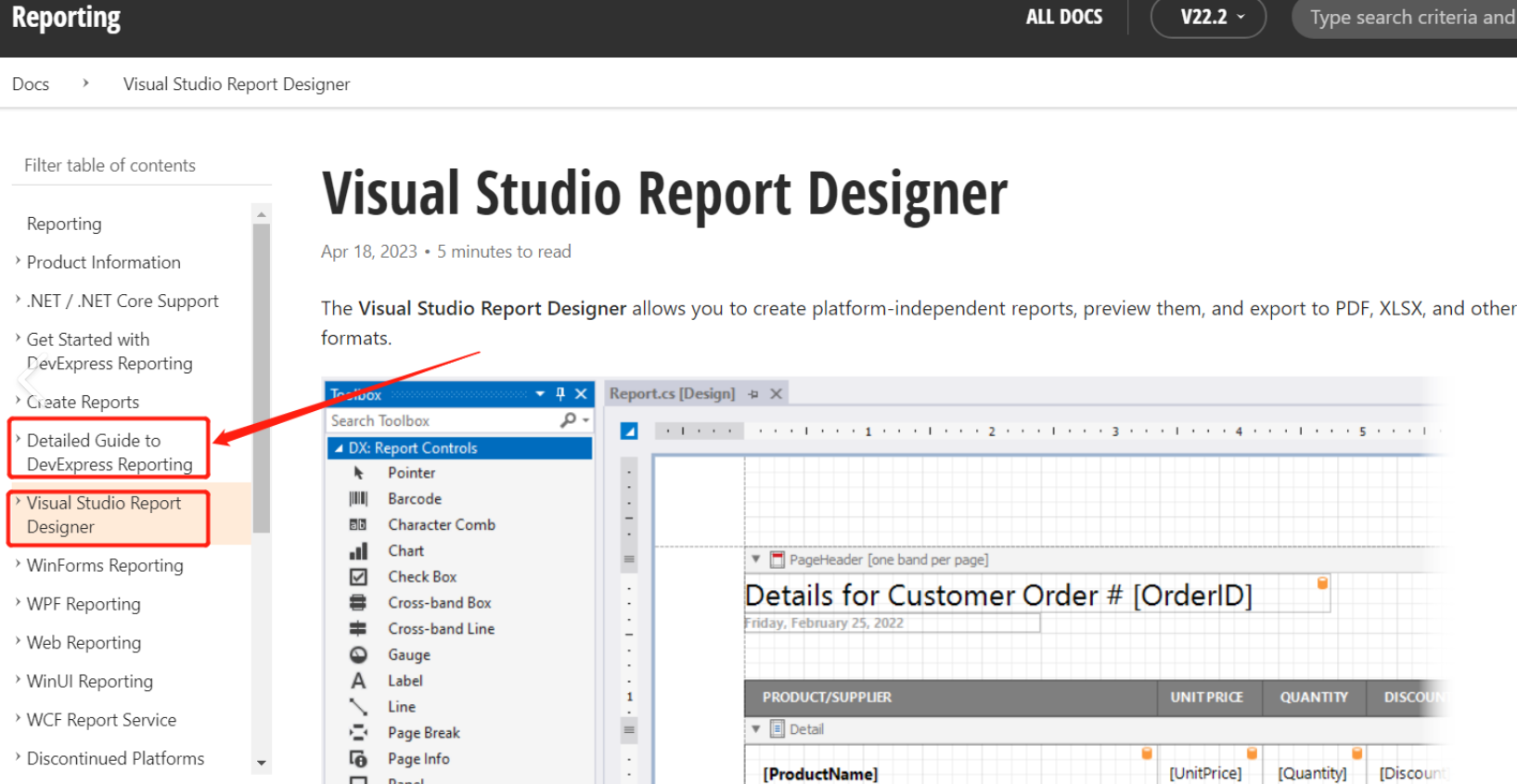
Task: Collapse the DX: Report Controls group
Action: 339,448
